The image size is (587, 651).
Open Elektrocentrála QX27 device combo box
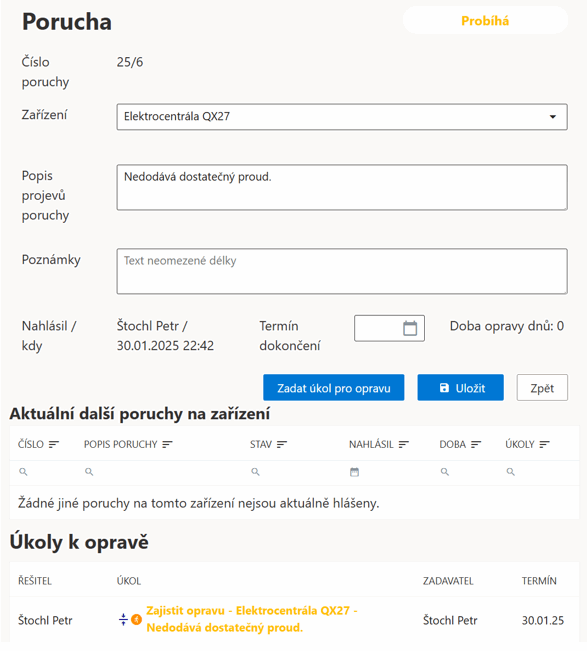[342, 117]
